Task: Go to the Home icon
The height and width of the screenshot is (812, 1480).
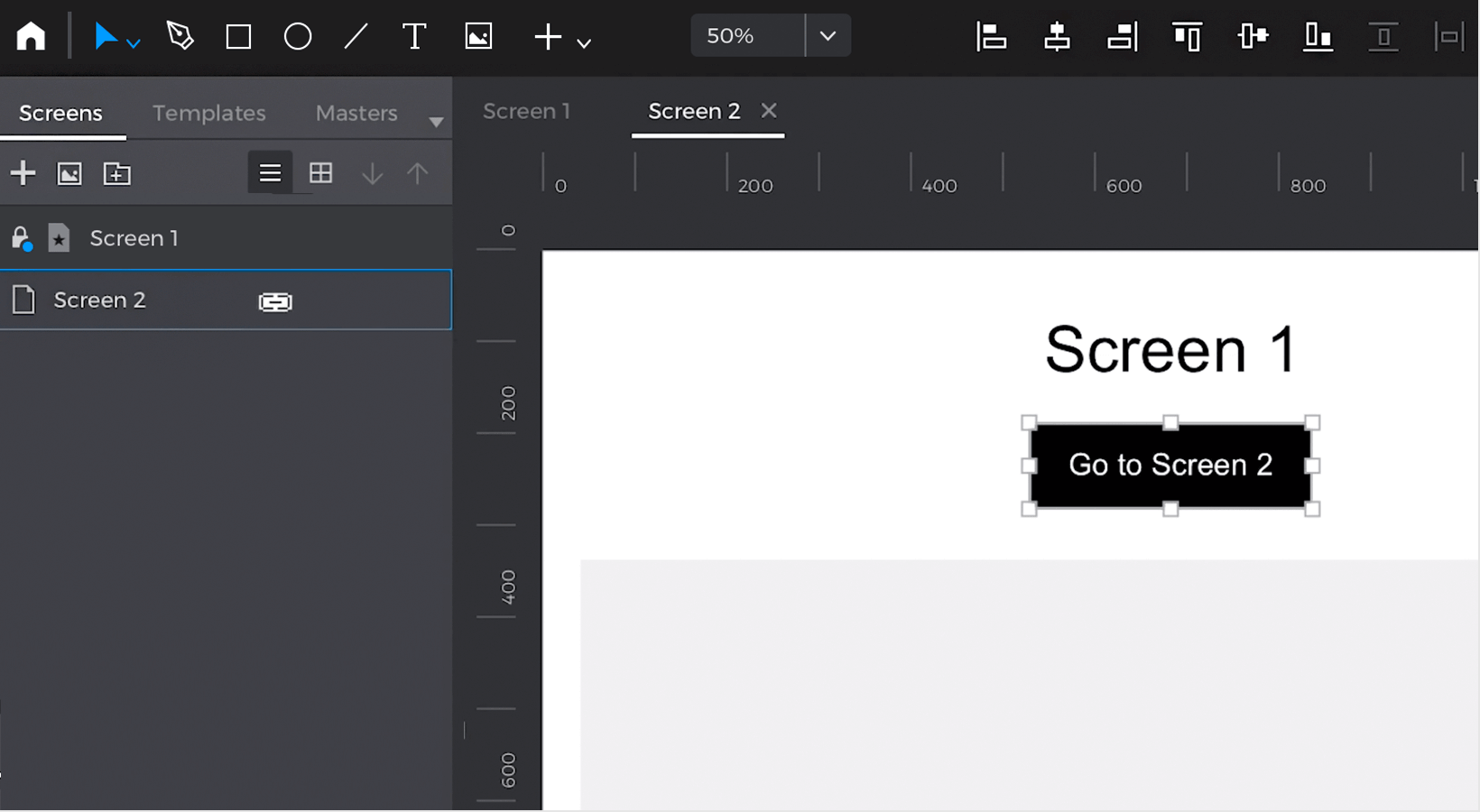Action: [31, 36]
